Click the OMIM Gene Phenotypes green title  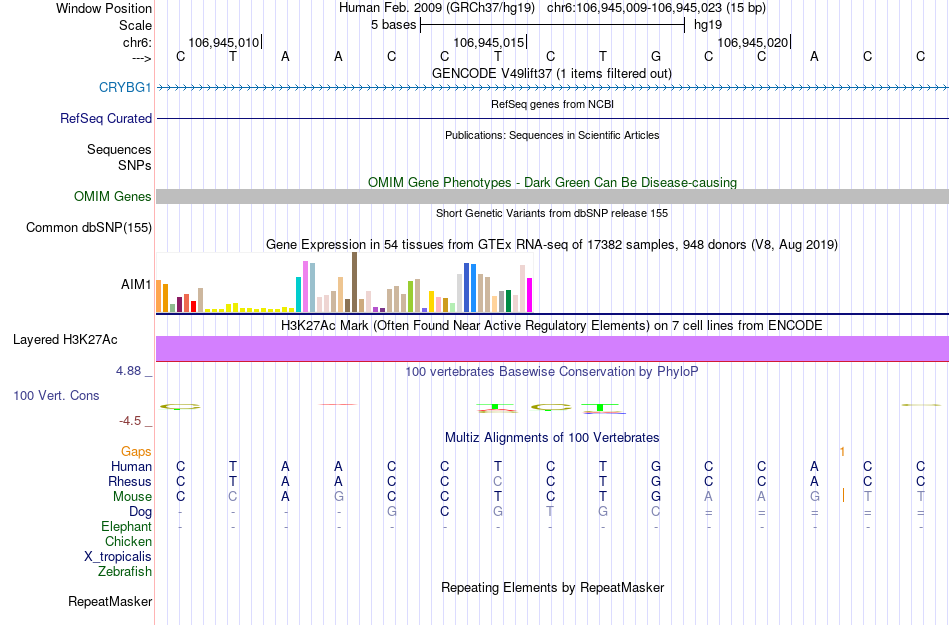552,182
